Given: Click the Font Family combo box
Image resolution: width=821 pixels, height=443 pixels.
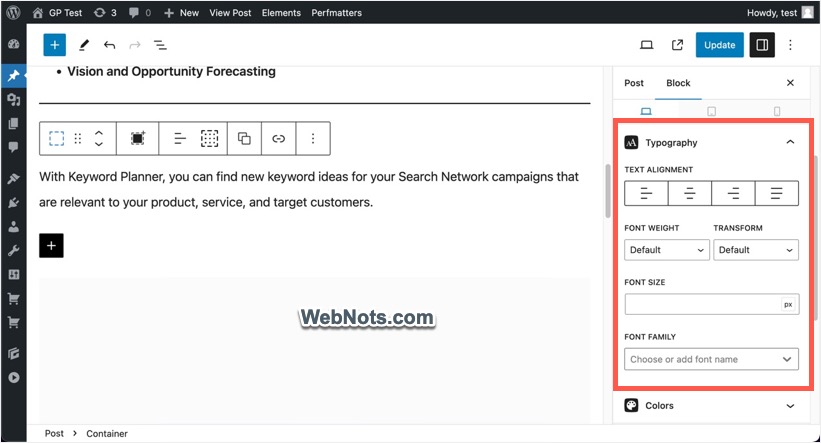Looking at the screenshot, I should tap(711, 359).
